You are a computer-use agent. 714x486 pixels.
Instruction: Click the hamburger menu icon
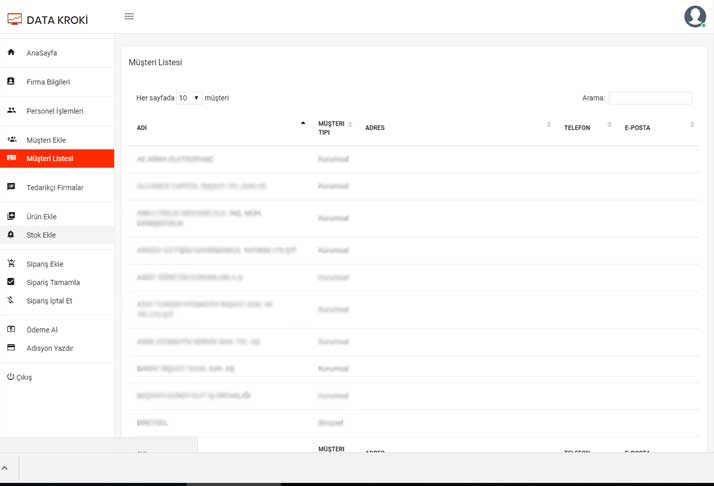(x=129, y=17)
